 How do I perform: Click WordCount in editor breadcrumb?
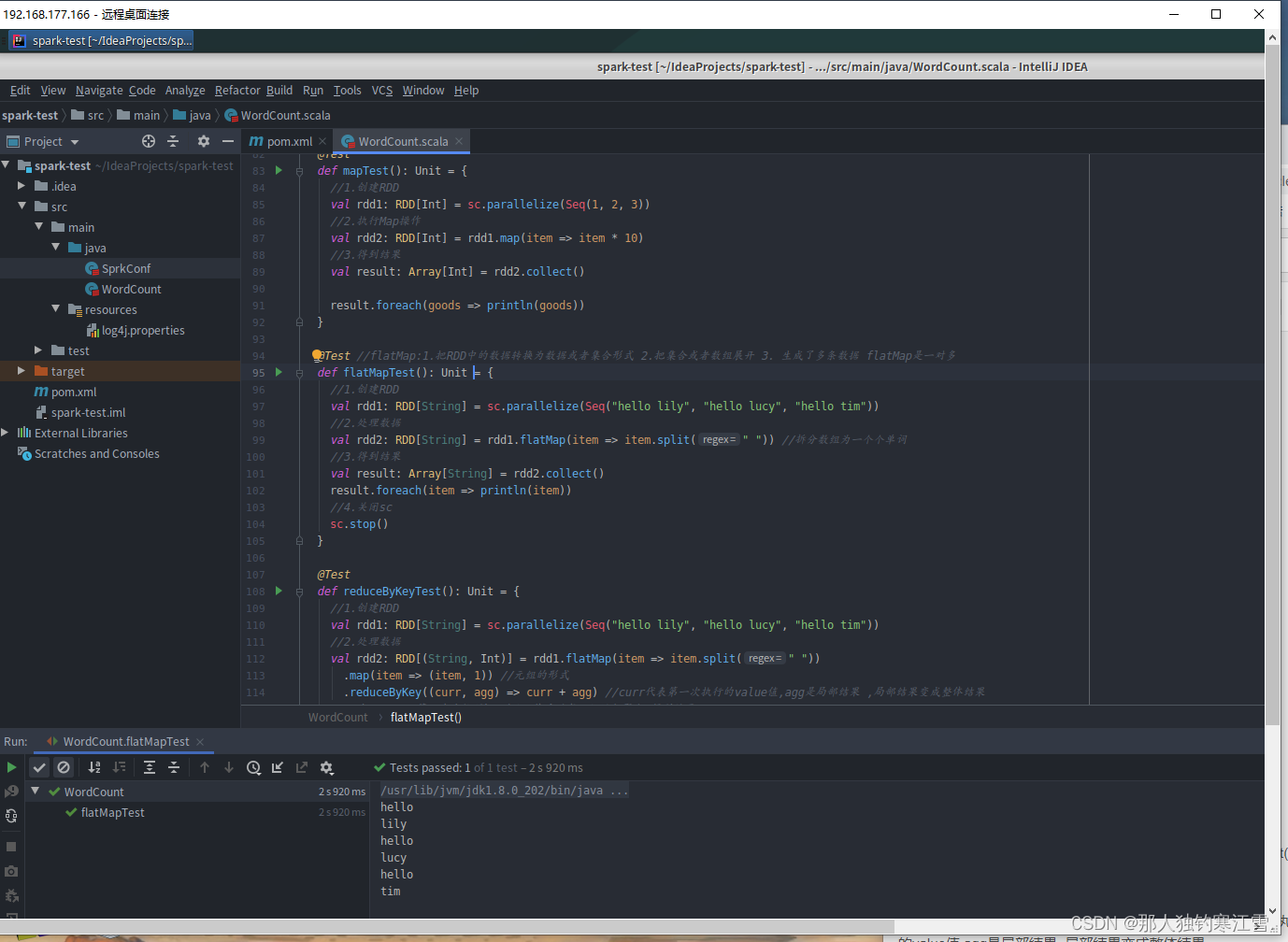point(338,717)
